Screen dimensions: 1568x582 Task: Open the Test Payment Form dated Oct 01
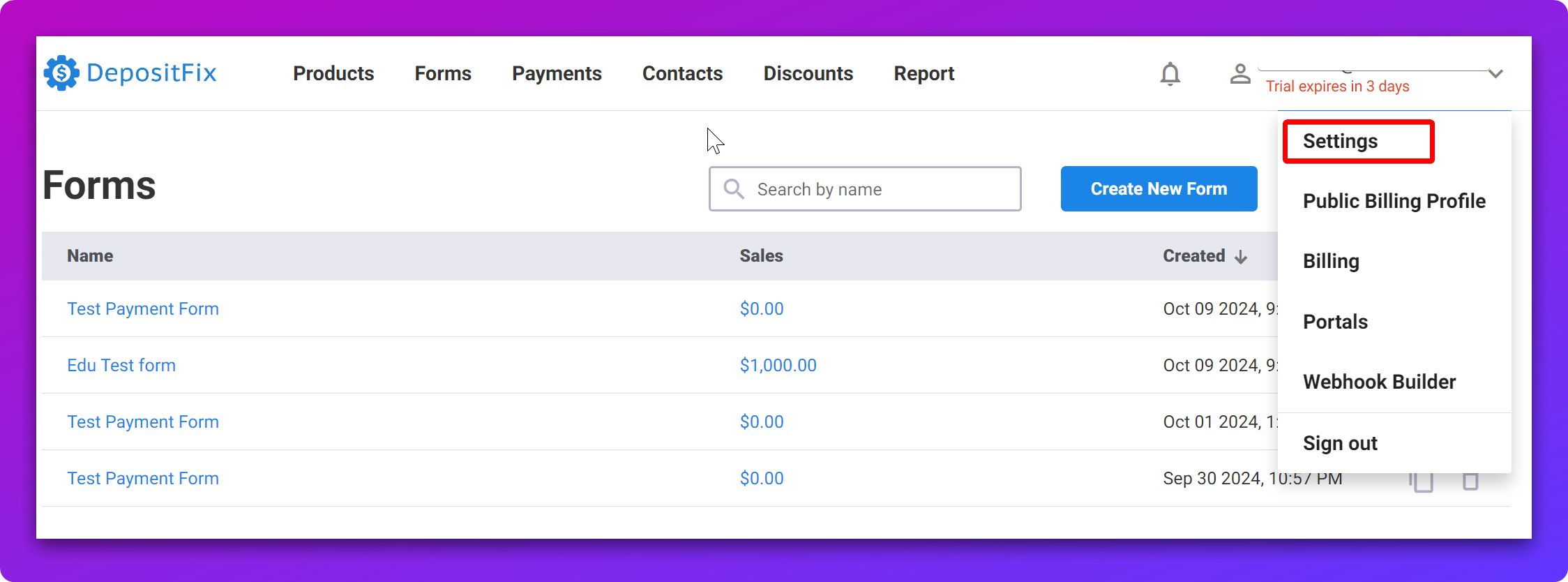143,421
